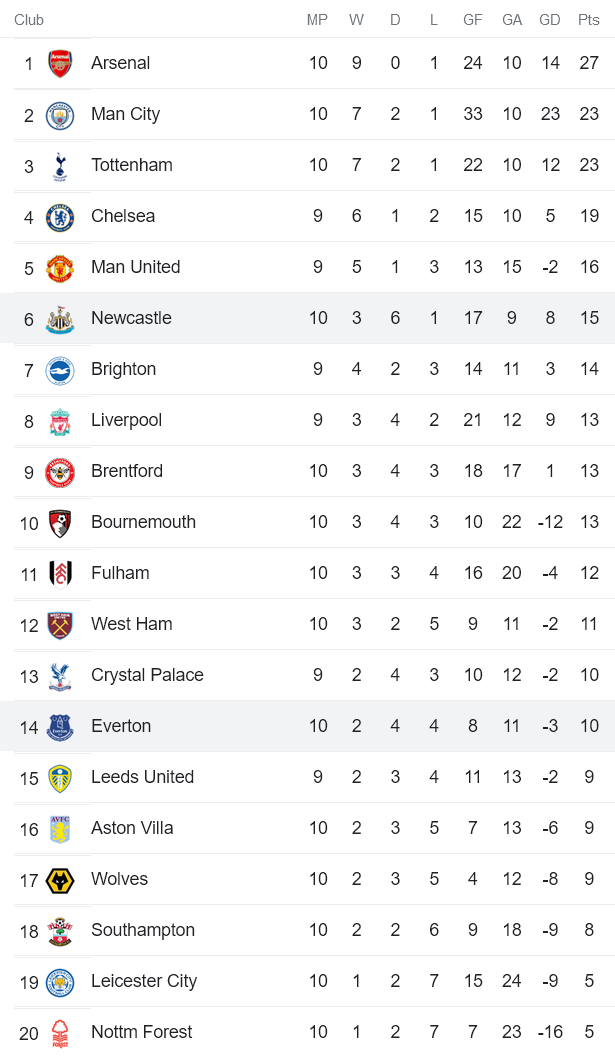This screenshot has width=615, height=1064.
Task: Click the Pts column header
Action: [x=589, y=20]
